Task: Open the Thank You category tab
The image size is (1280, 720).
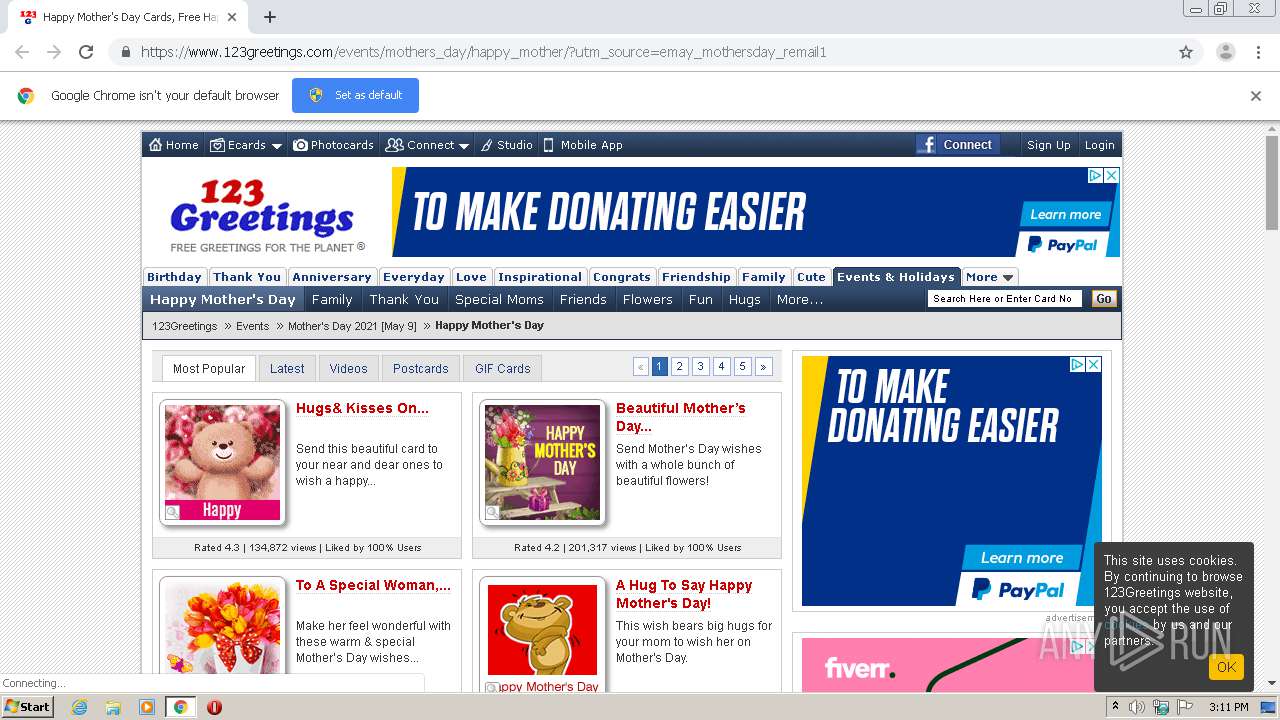Action: click(247, 277)
